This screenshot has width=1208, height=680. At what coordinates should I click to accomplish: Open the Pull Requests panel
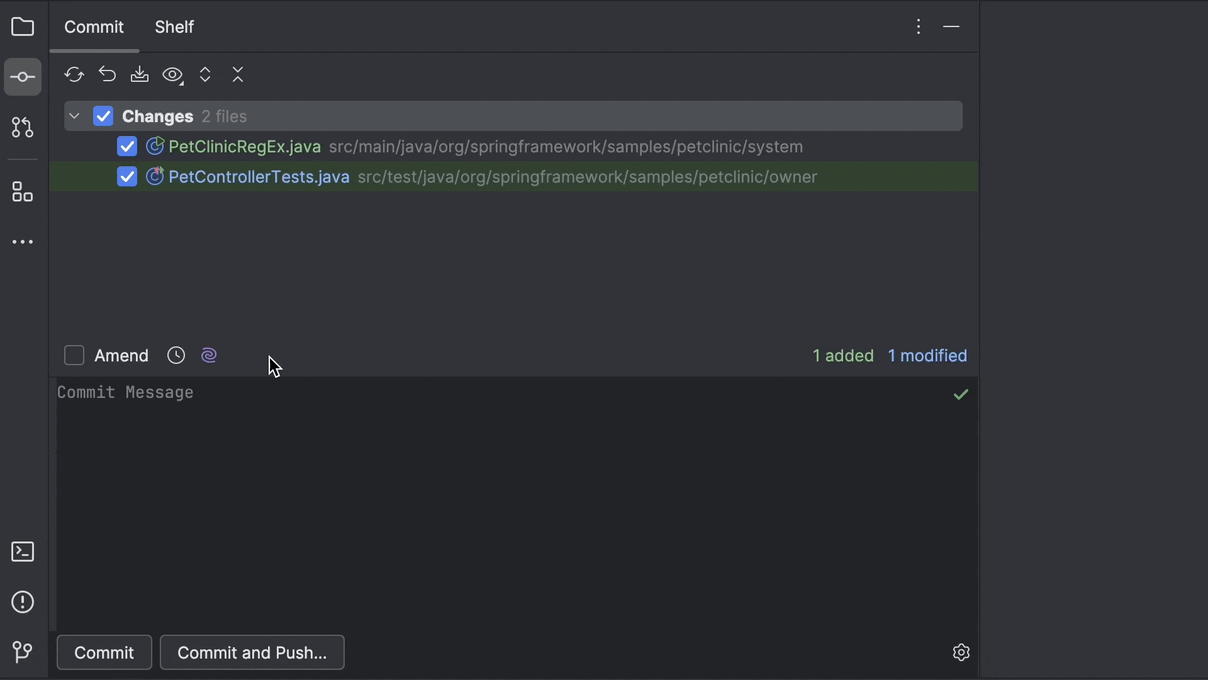[22, 127]
